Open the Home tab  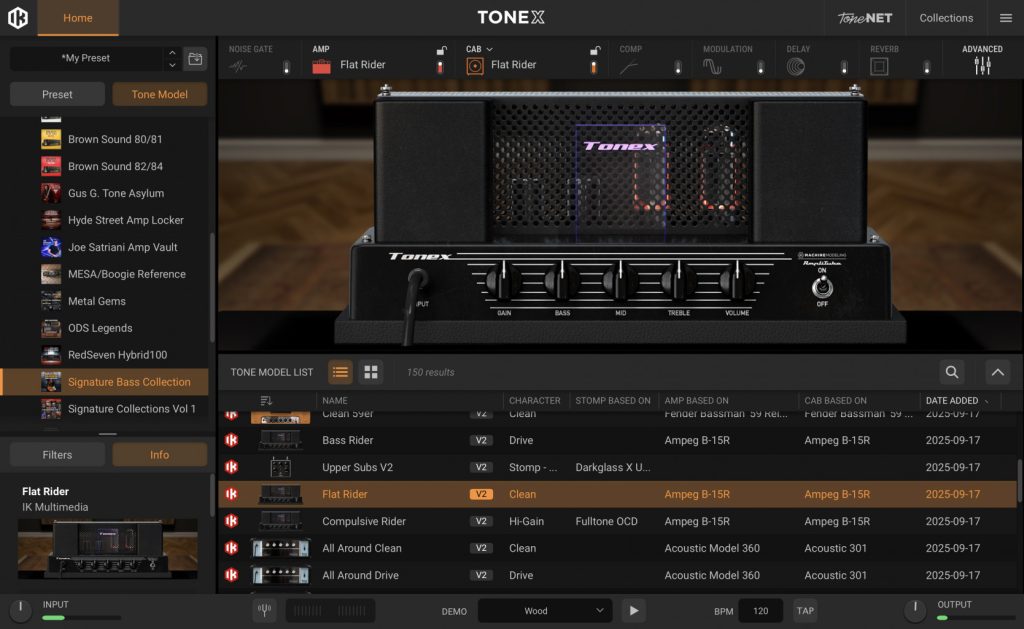pos(78,18)
